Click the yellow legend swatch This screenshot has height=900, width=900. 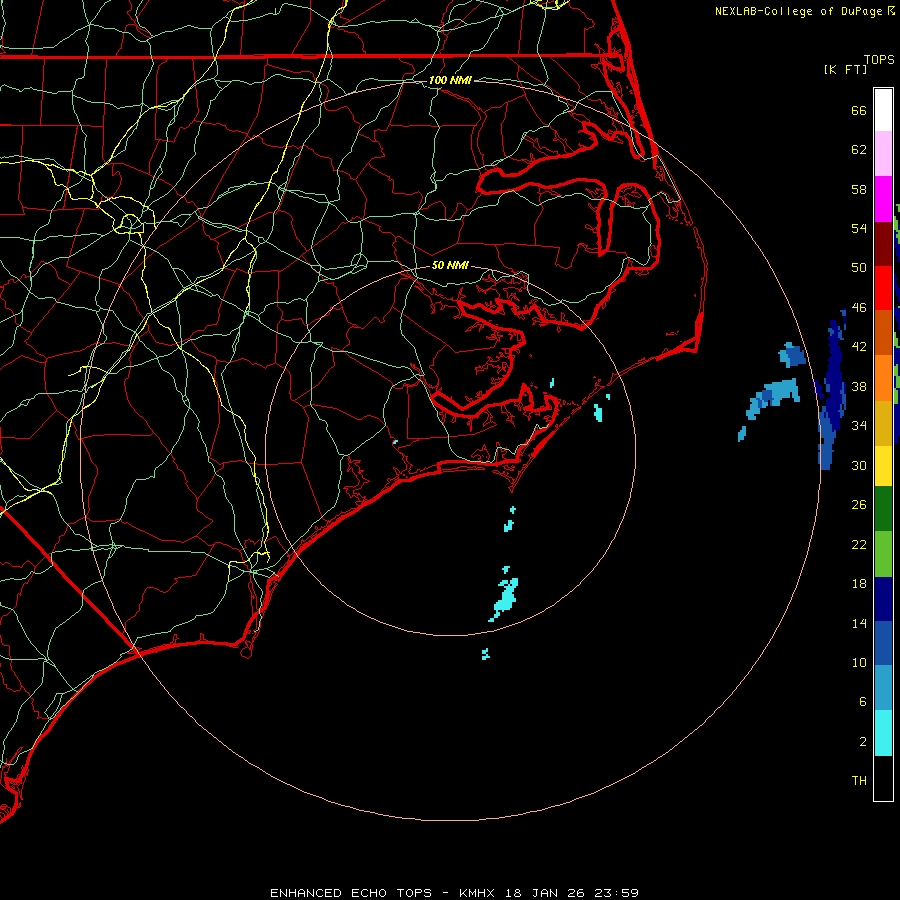(x=883, y=466)
